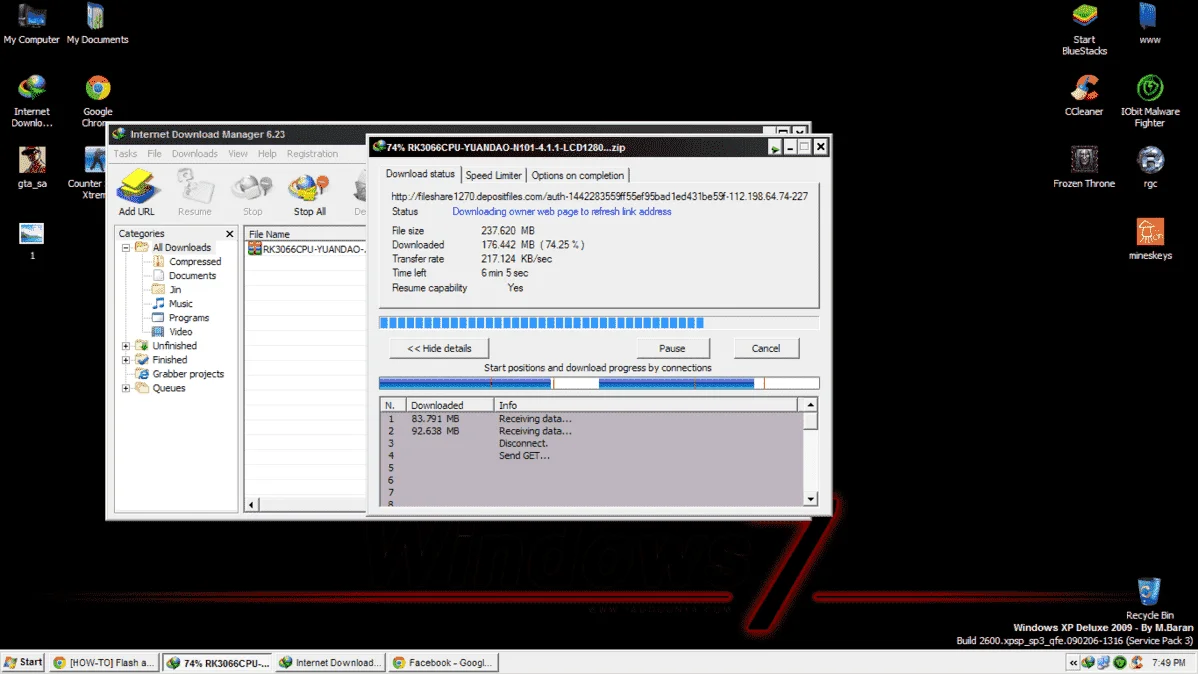This screenshot has width=1198, height=674.
Task: Open Internet Download Manager desktop shortcut
Action: point(32,101)
